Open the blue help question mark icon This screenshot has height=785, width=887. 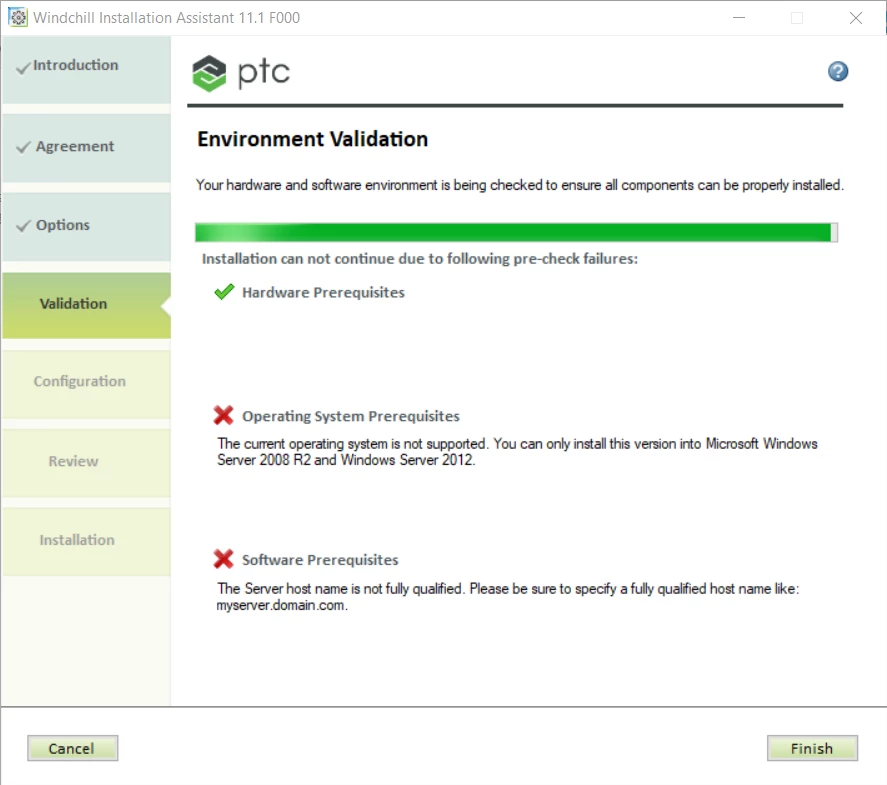pos(838,71)
